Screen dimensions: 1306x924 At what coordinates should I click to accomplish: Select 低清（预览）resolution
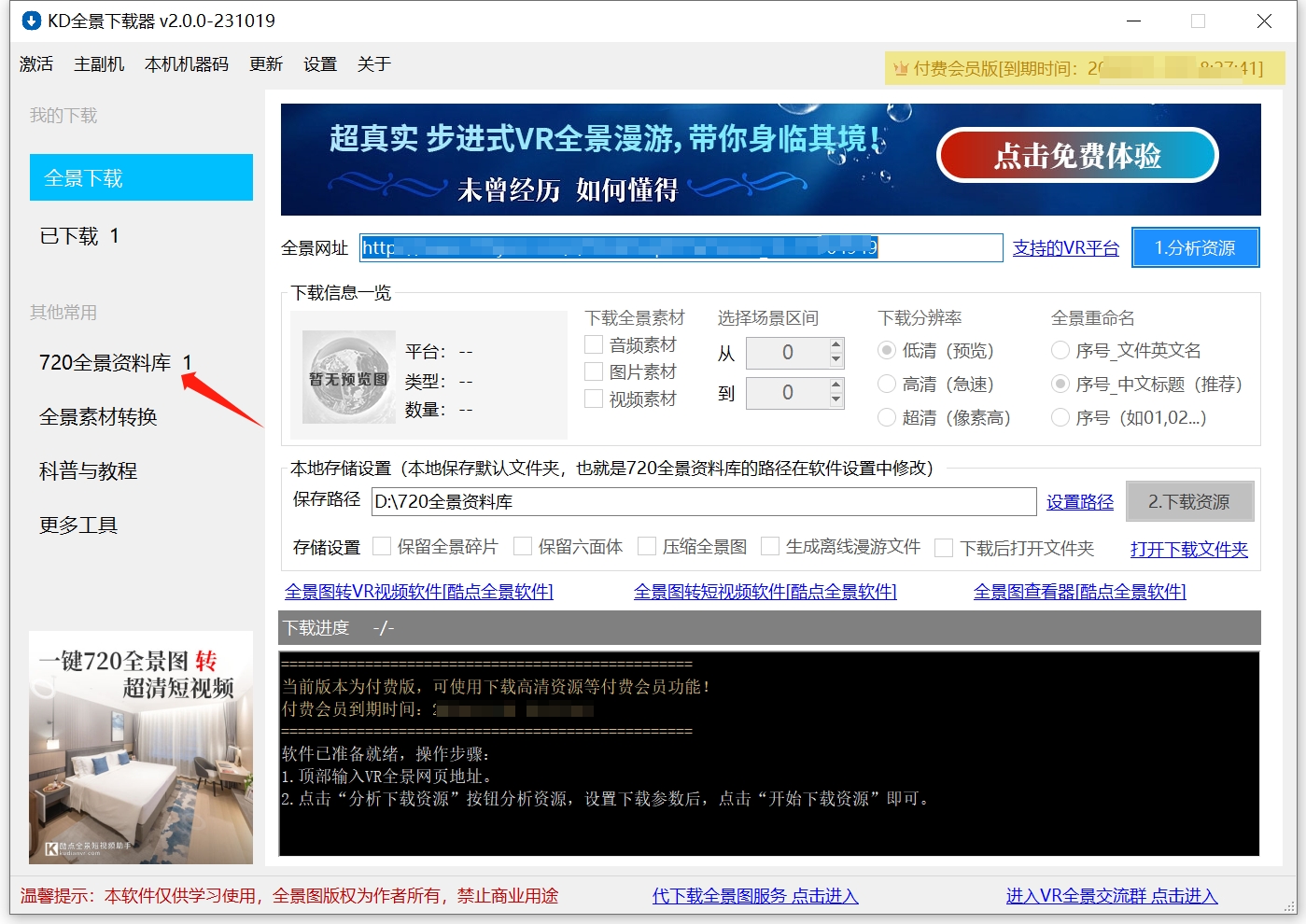887,351
